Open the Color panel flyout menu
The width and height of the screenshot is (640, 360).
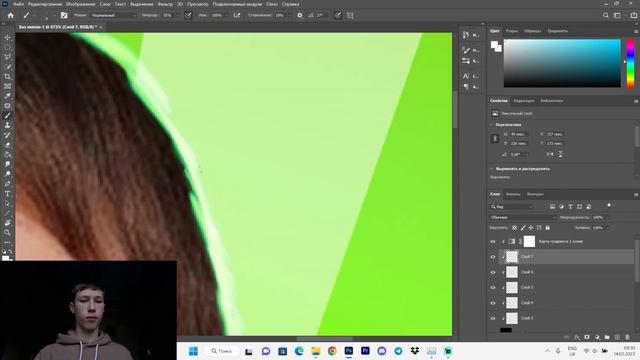point(636,31)
